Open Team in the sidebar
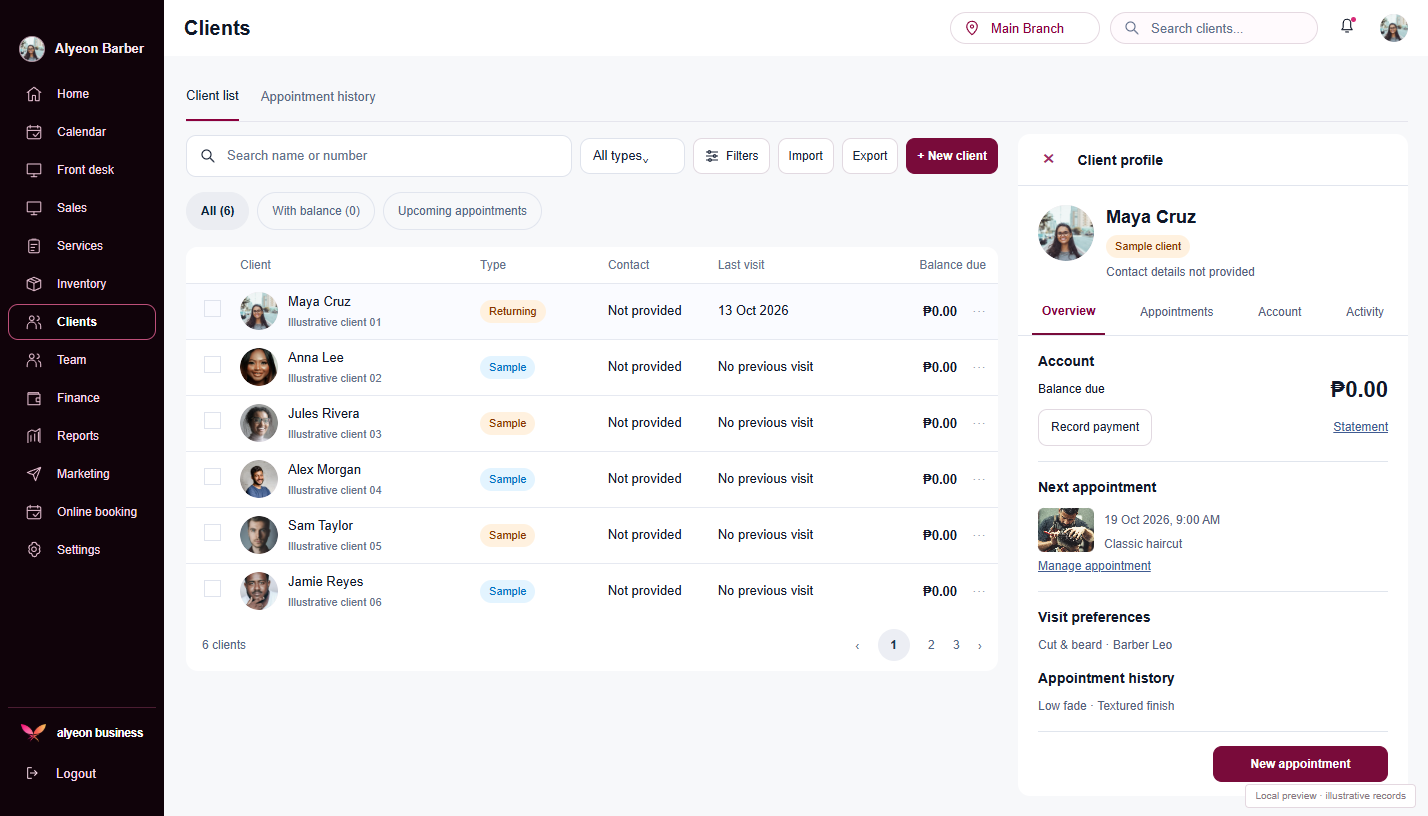Screen dimensions: 1428x816 point(82,360)
